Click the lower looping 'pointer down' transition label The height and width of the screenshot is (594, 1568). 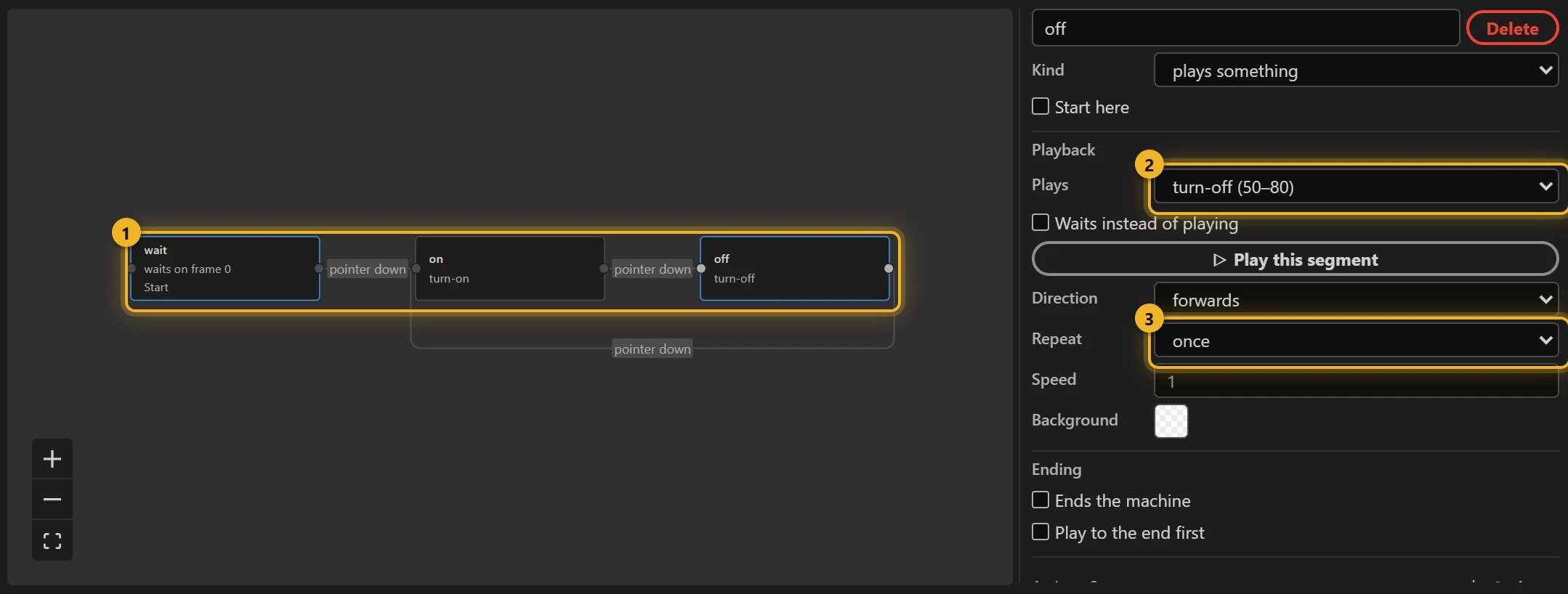tap(652, 349)
